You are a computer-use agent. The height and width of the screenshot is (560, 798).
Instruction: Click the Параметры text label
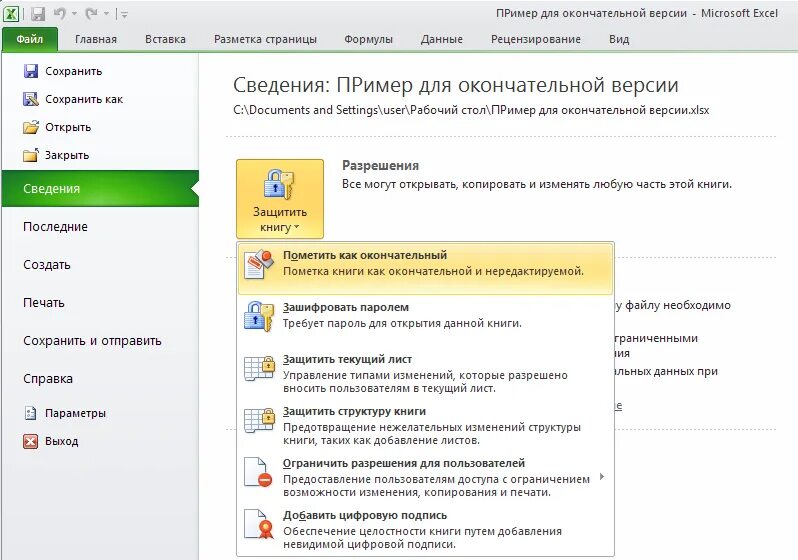(75, 413)
